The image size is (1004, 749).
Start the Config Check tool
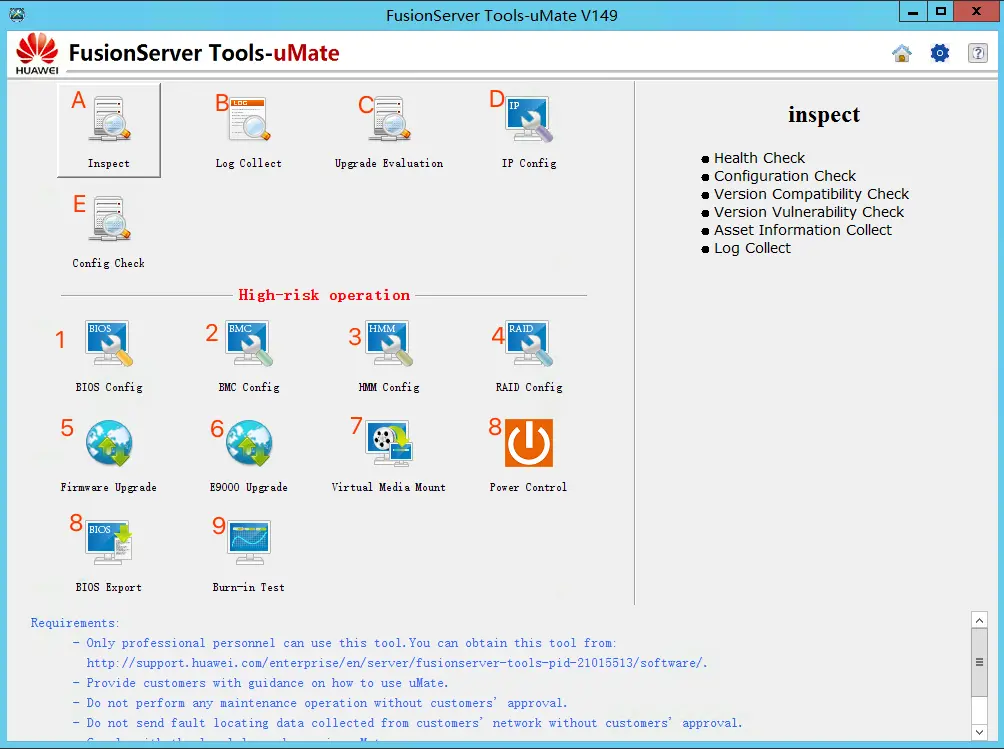click(109, 230)
